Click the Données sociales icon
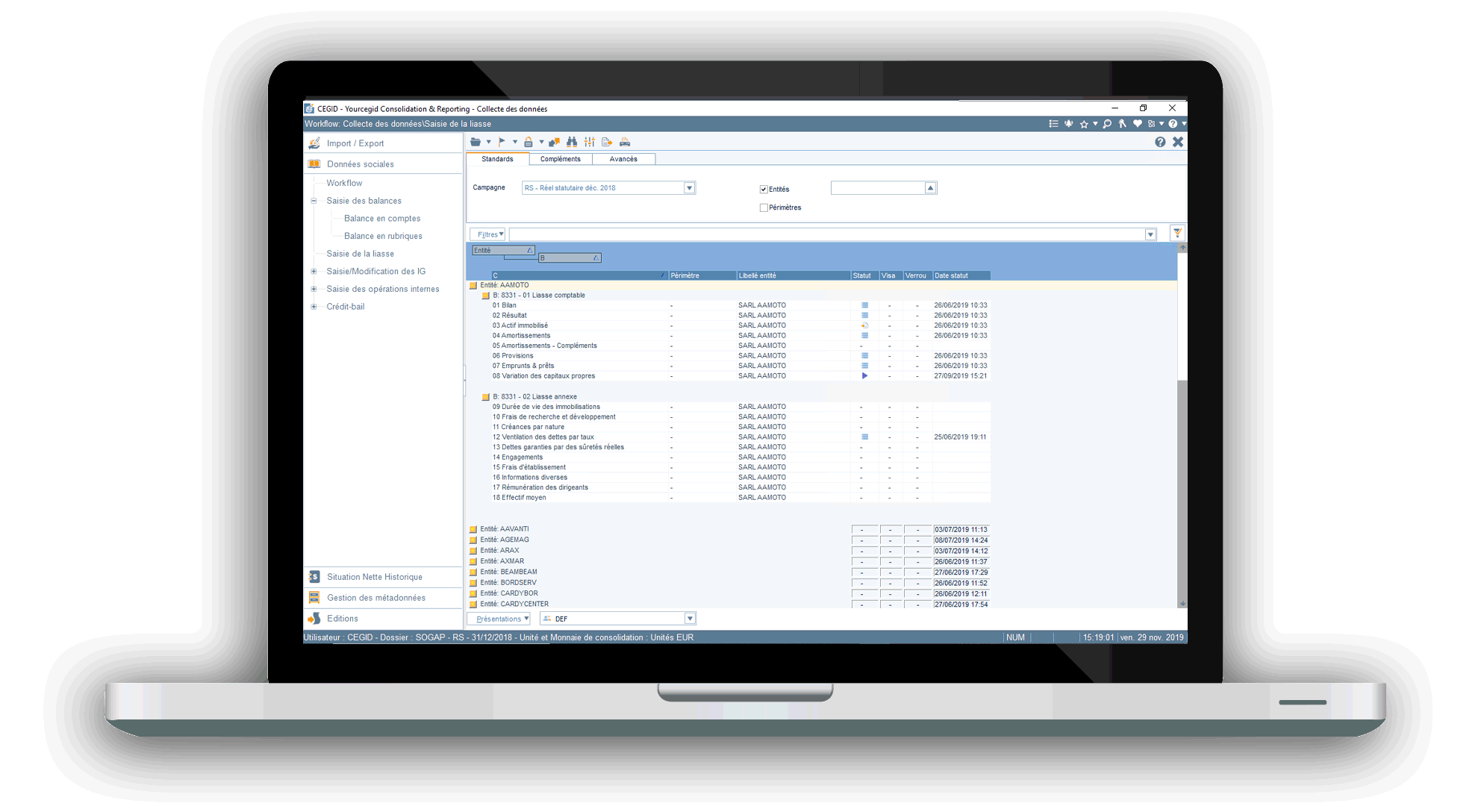Screen dimensions: 1481x812 (319, 163)
